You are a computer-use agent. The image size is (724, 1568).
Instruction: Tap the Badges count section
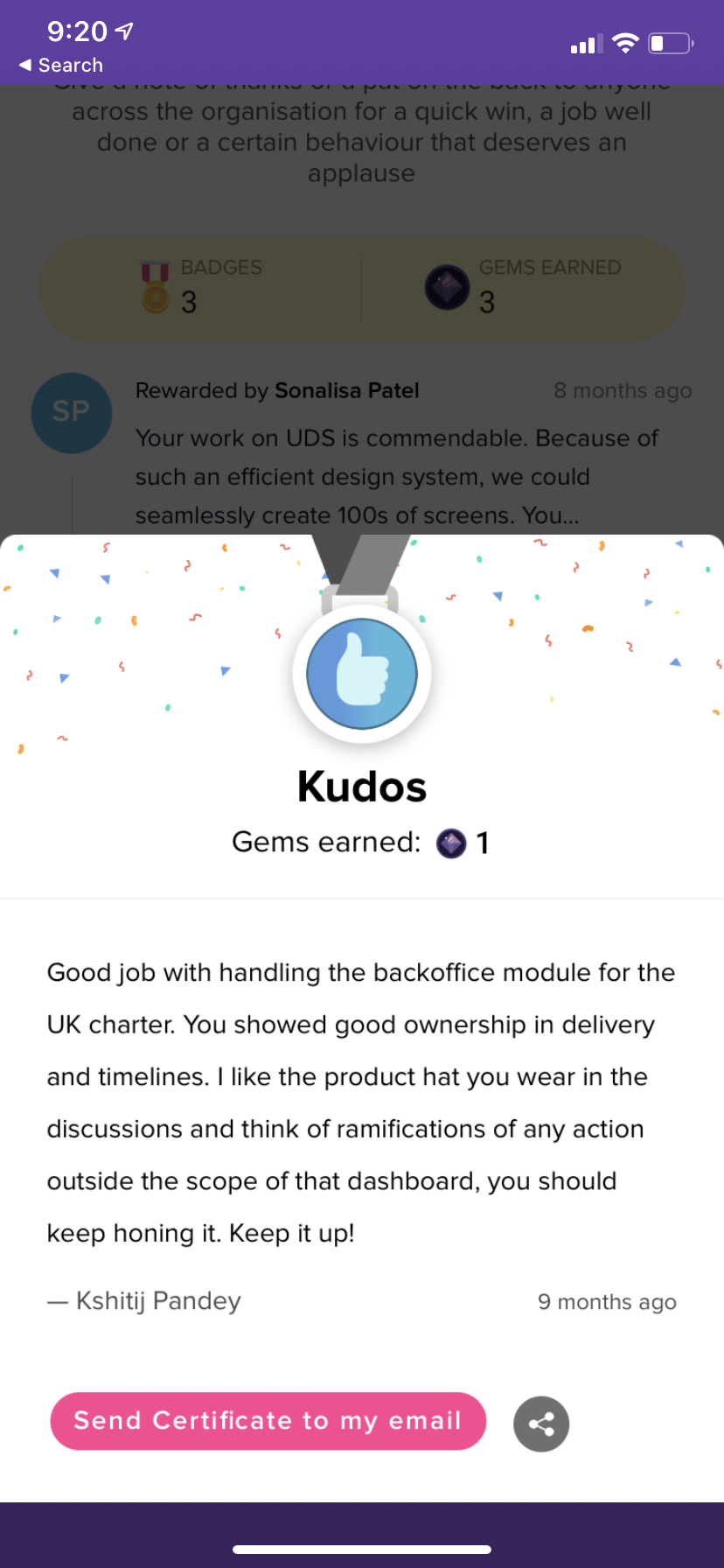(201, 287)
